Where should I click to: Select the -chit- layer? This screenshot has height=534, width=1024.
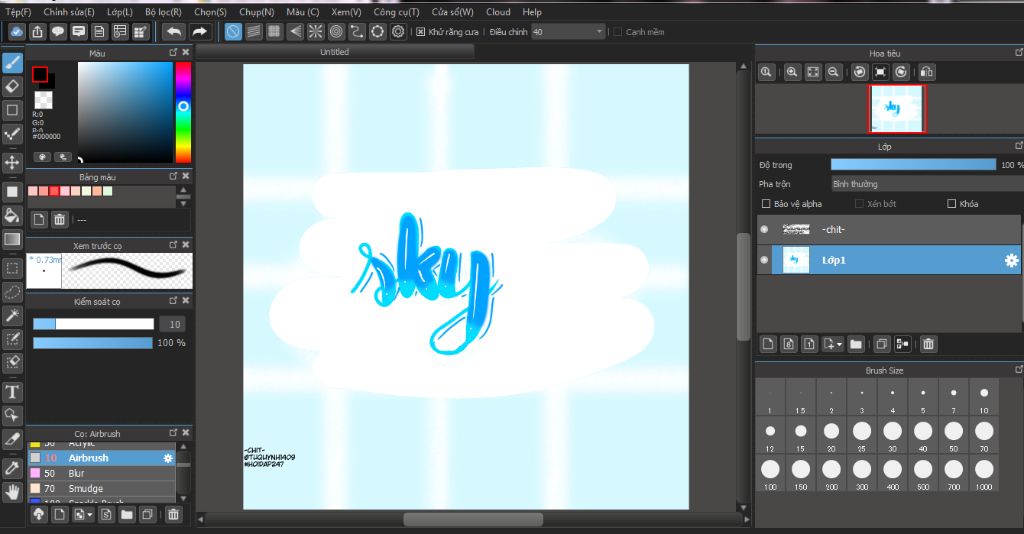[x=889, y=229]
